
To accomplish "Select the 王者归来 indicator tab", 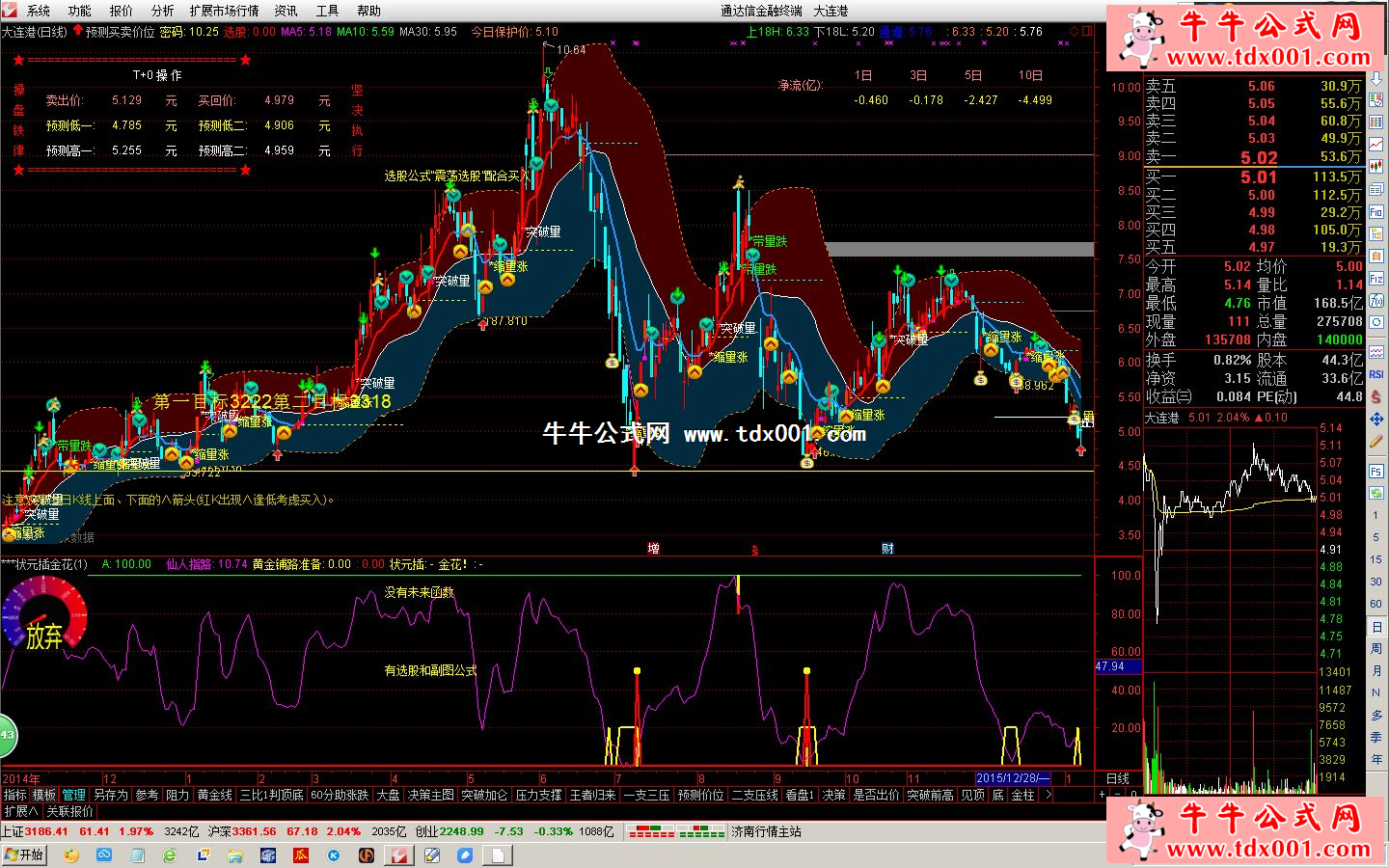I will pos(593,795).
